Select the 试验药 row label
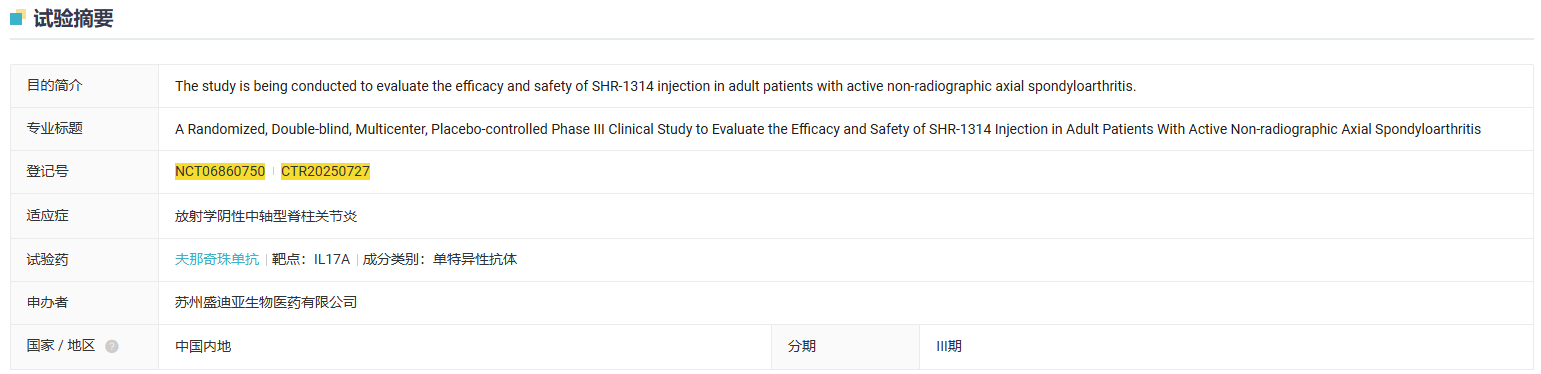Viewport: 1541px width, 374px height. tap(48, 259)
